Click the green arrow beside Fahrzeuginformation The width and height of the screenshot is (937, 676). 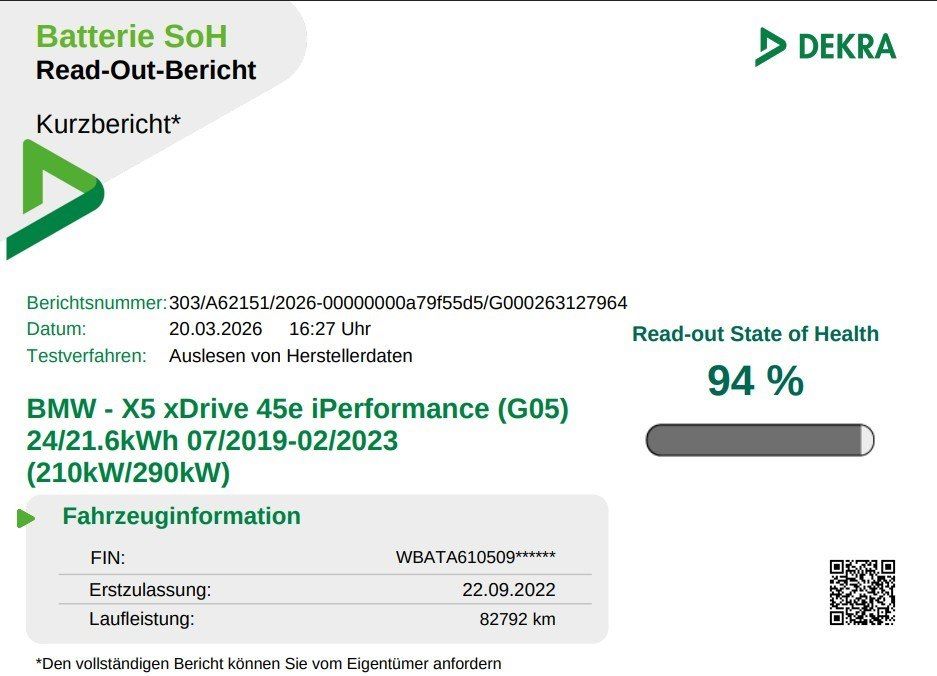click(26, 518)
